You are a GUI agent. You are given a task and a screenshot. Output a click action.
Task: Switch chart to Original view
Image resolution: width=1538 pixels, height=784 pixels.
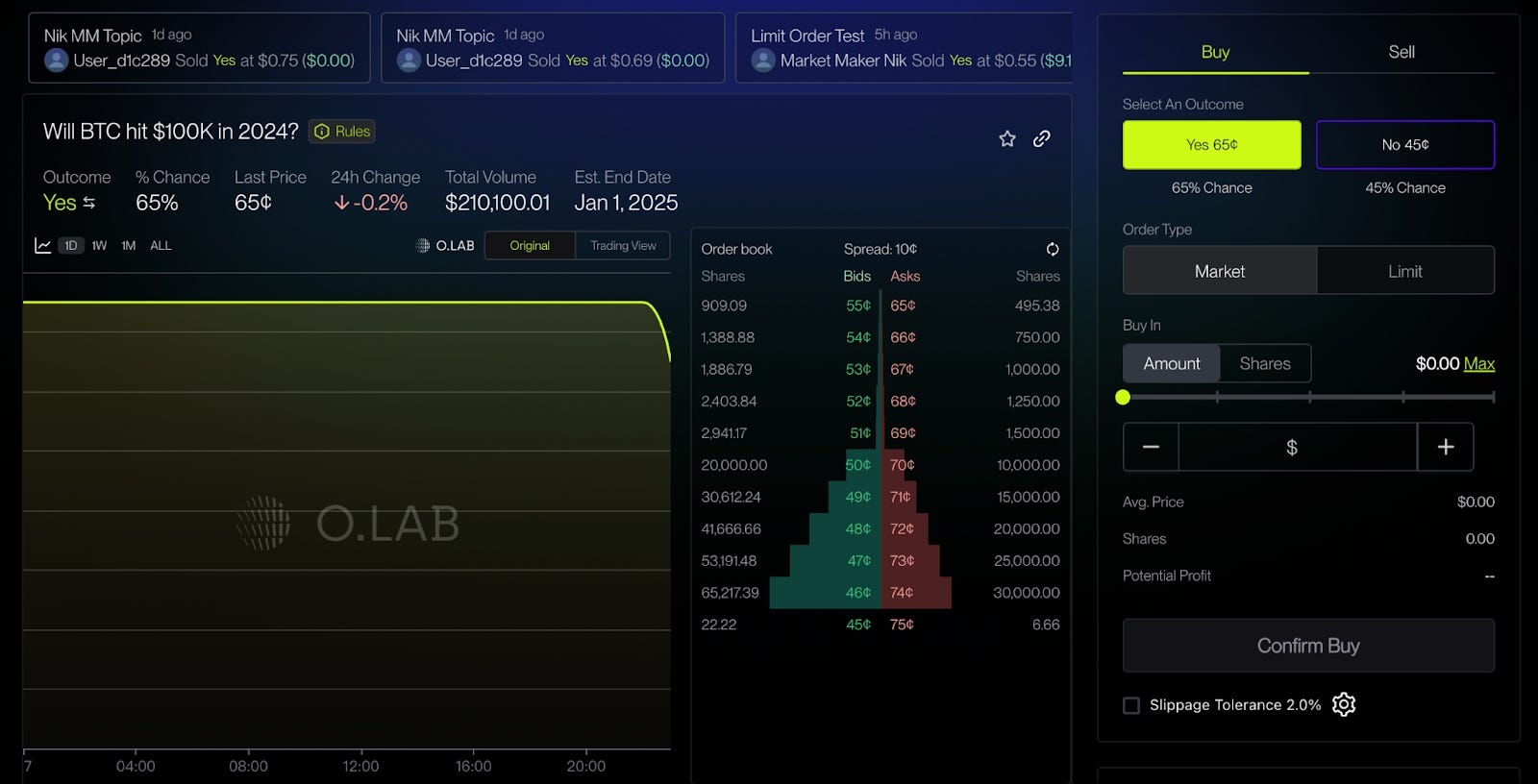[x=530, y=245]
